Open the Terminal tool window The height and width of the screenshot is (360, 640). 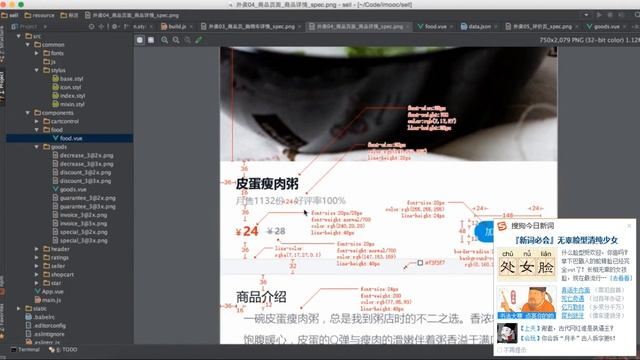pos(25,349)
